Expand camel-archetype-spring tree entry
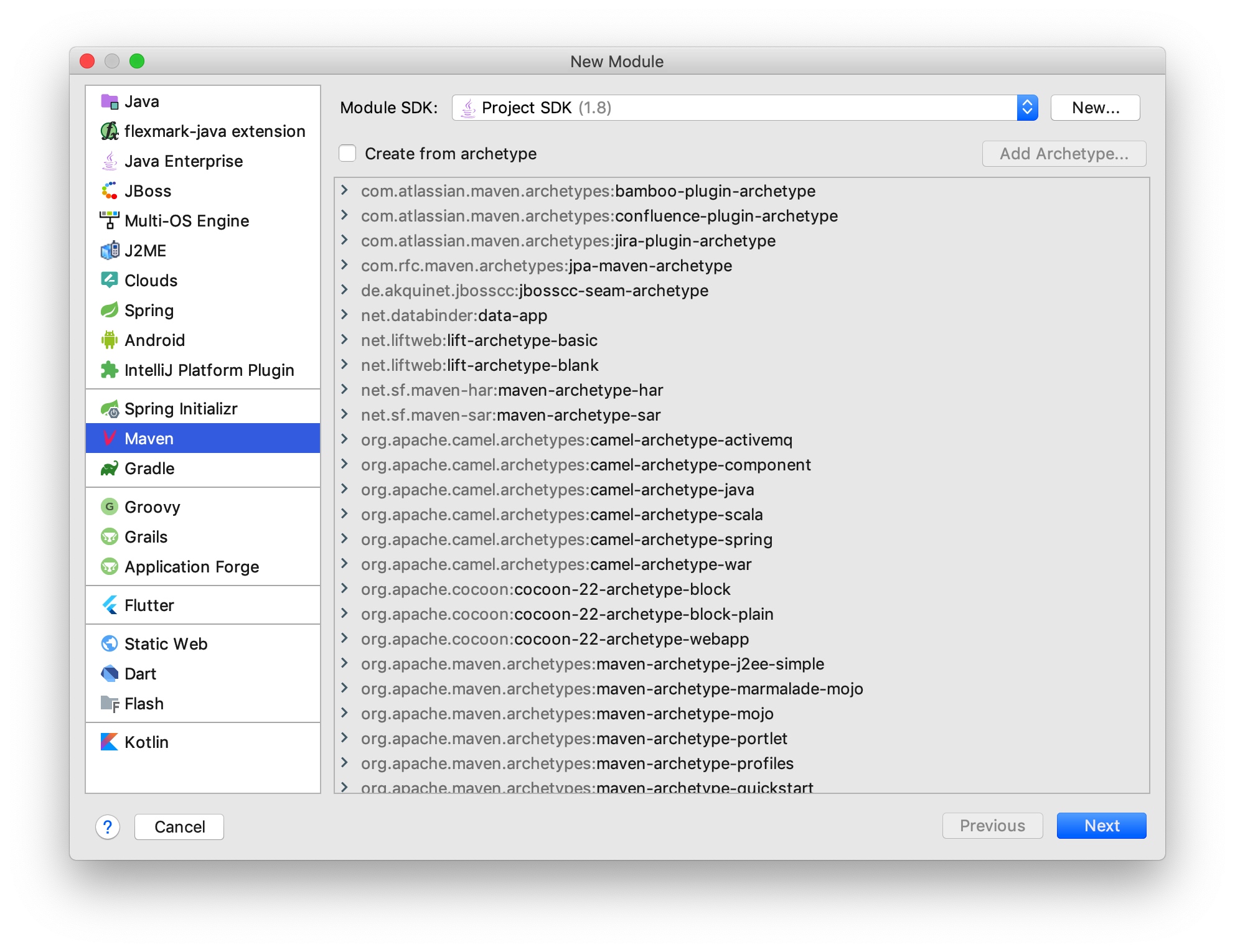Viewport: 1235px width, 952px height. [x=344, y=539]
